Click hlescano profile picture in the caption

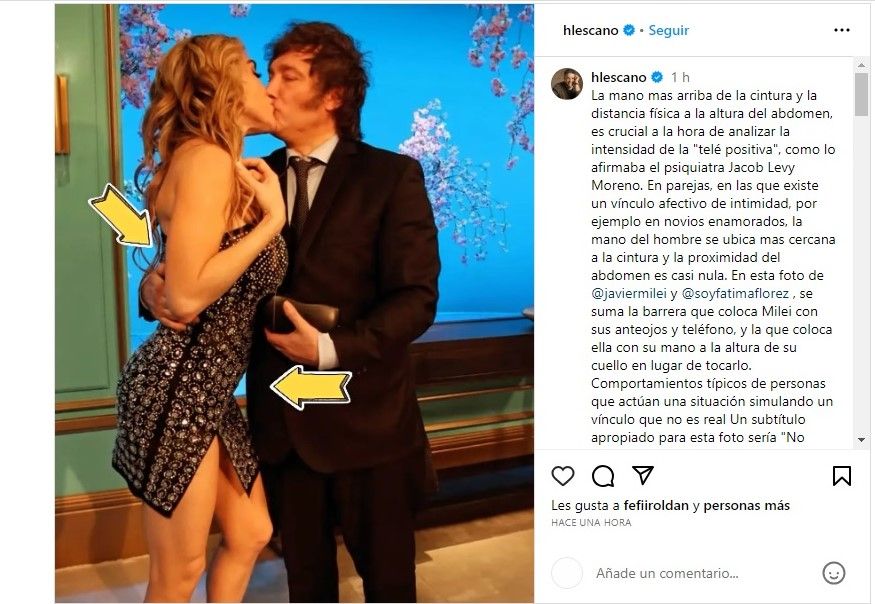(567, 84)
